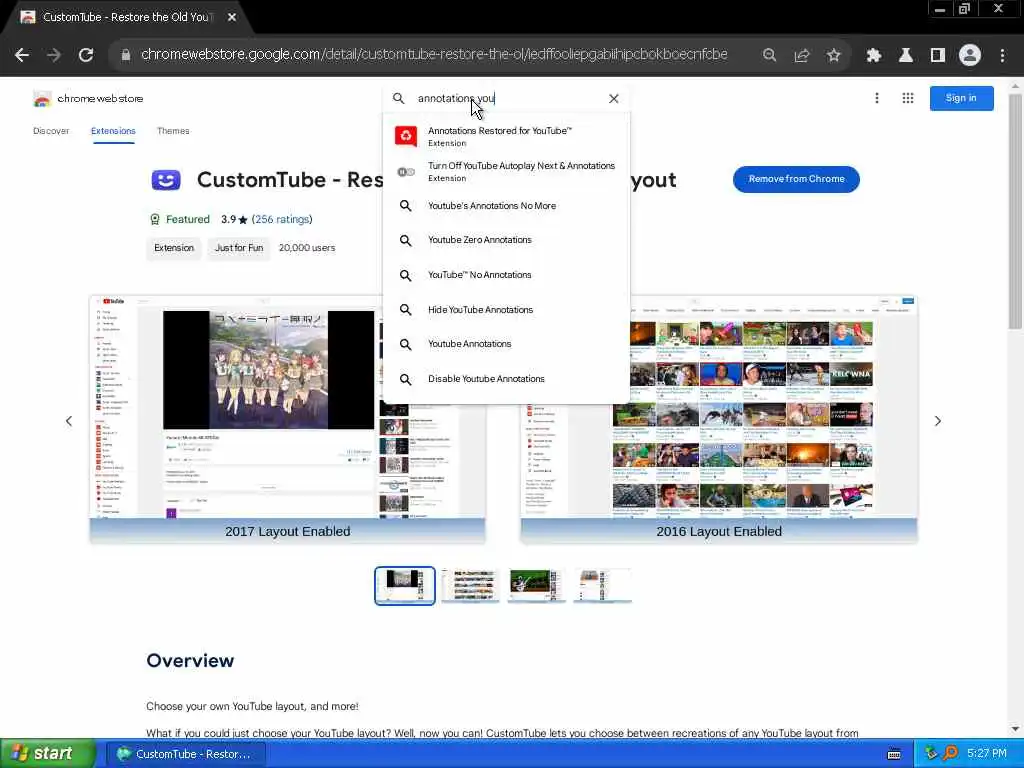Select the URL in the address bar
Viewport: 1024px width, 768px height.
pyautogui.click(x=434, y=54)
